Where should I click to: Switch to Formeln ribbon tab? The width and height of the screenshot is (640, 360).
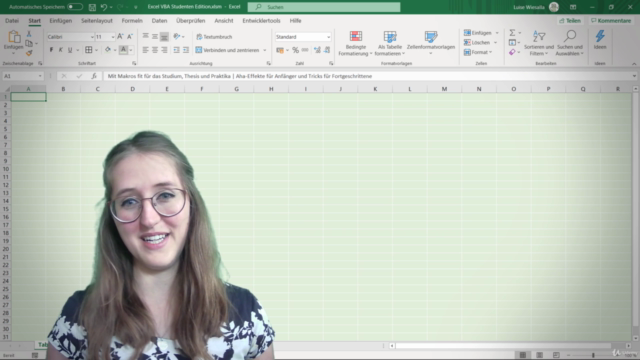pyautogui.click(x=132, y=20)
